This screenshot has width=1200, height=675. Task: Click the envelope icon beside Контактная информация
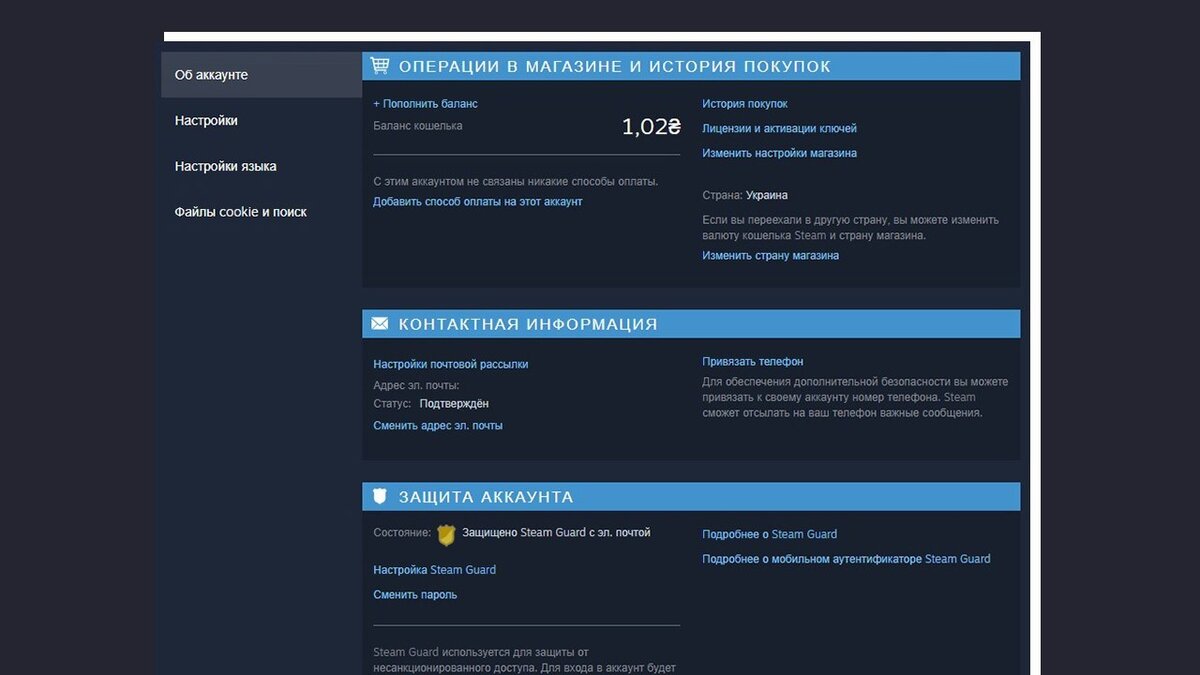380,324
